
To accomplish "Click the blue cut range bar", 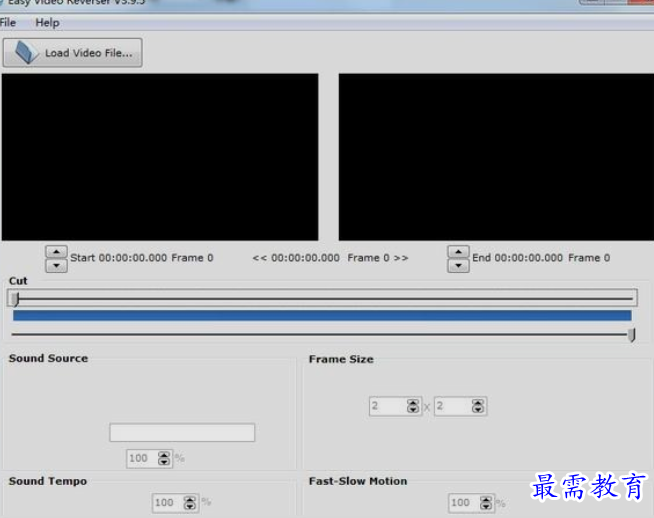I will [x=322, y=316].
